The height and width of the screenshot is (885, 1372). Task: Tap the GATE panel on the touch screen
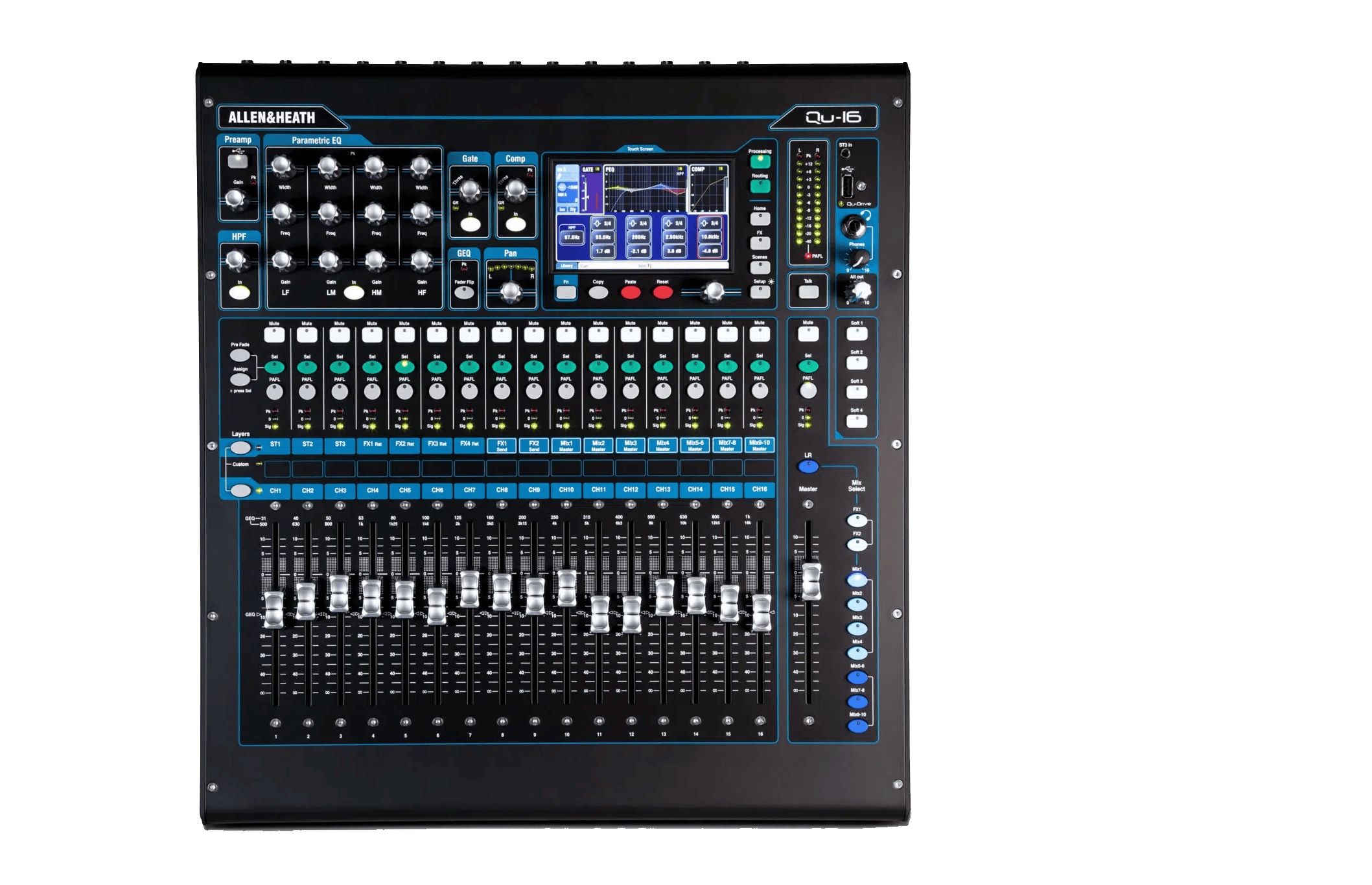pyautogui.click(x=590, y=189)
